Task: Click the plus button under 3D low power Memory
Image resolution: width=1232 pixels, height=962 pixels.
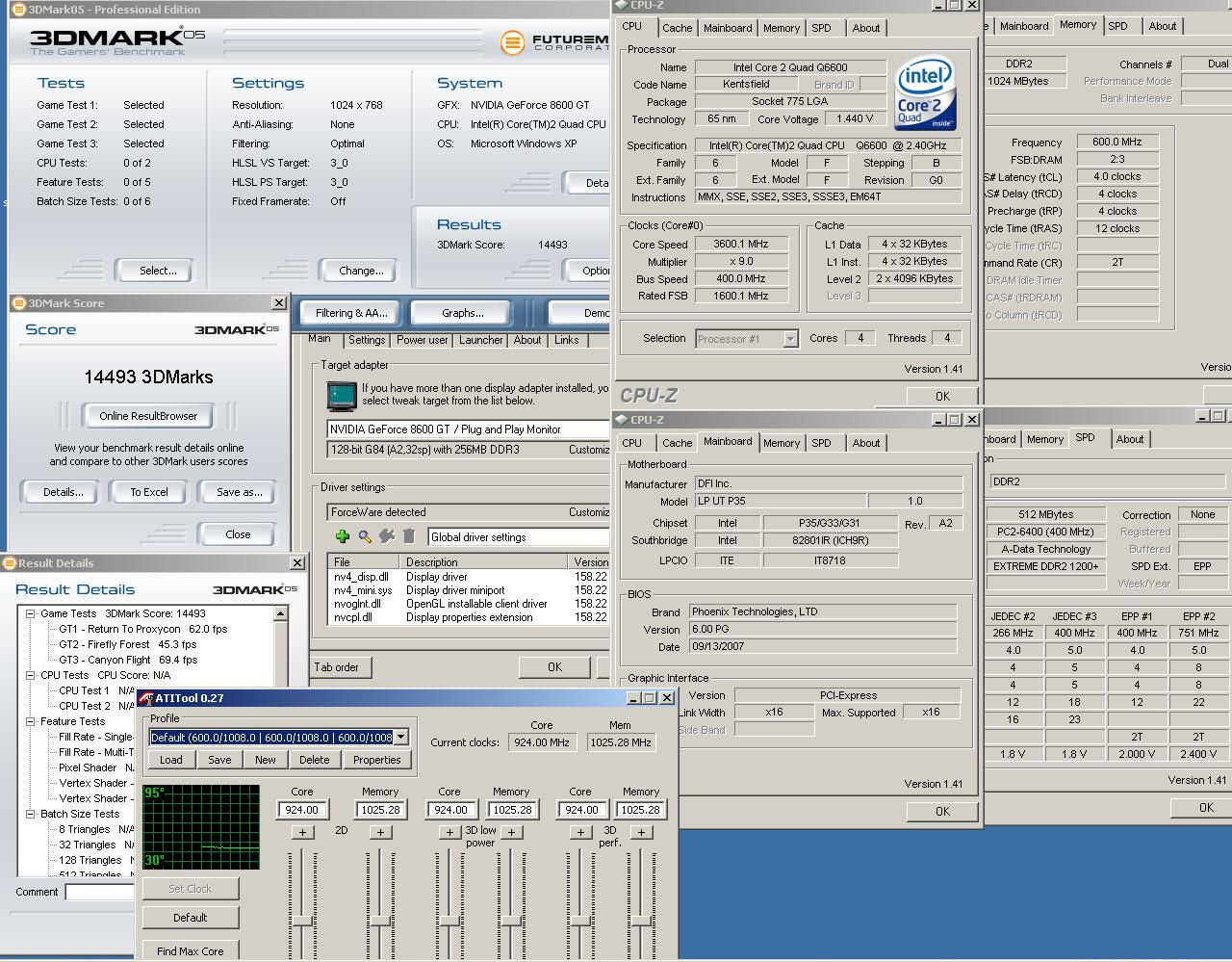Action: [x=511, y=832]
